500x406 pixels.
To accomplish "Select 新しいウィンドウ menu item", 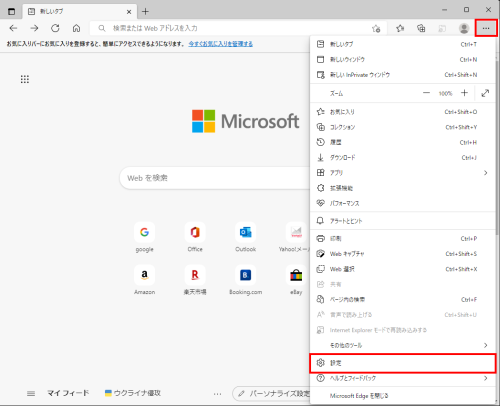I will coord(402,59).
